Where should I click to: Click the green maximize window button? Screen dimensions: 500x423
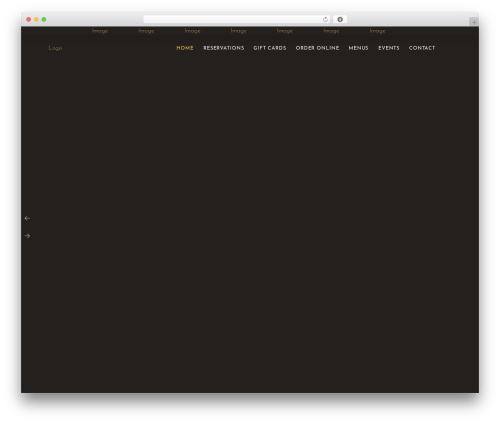44,19
